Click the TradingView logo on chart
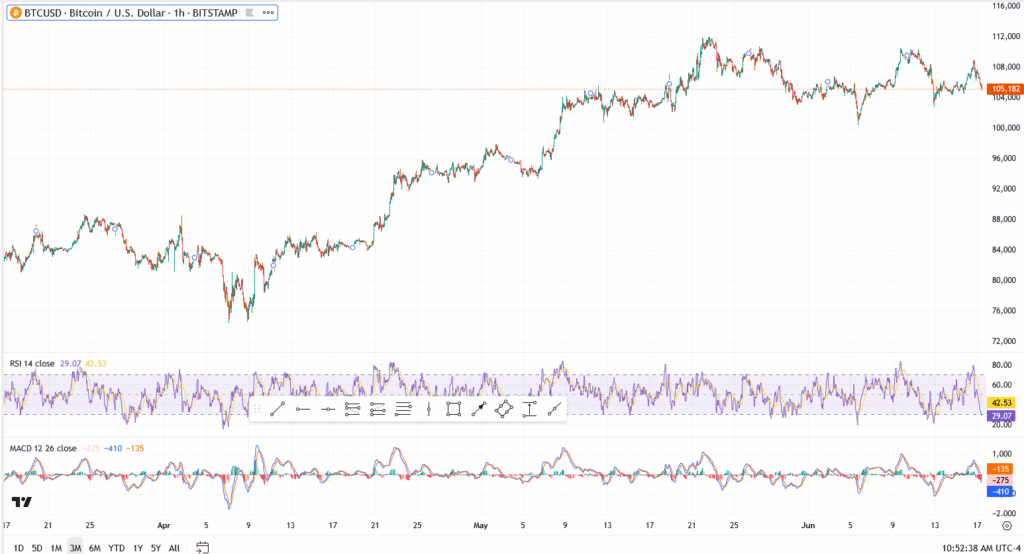The image size is (1024, 554). pos(22,502)
